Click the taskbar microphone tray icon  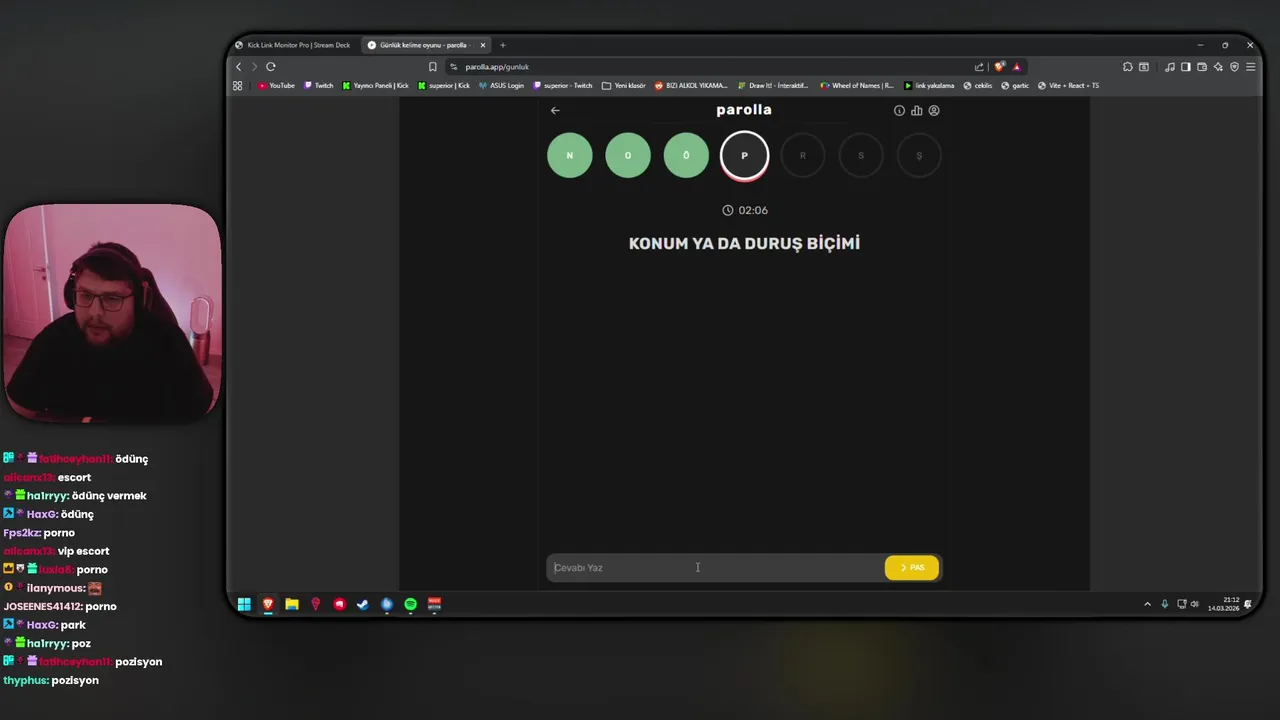(1164, 604)
